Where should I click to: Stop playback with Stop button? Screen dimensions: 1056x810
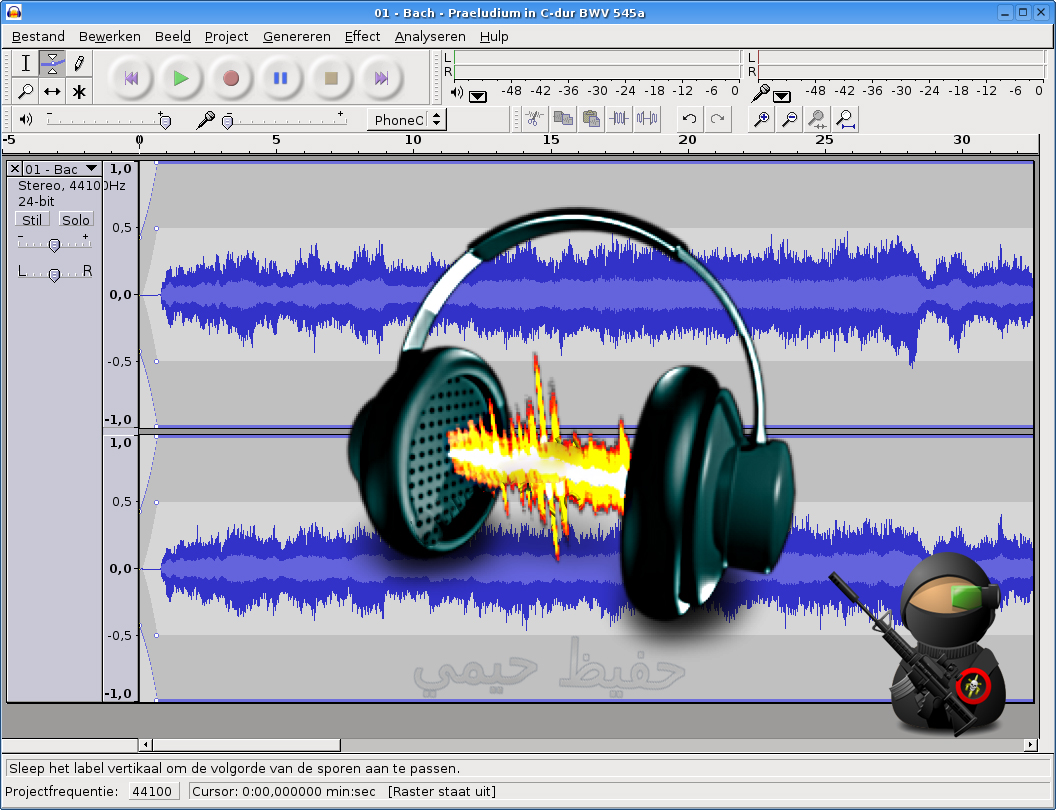coord(331,78)
